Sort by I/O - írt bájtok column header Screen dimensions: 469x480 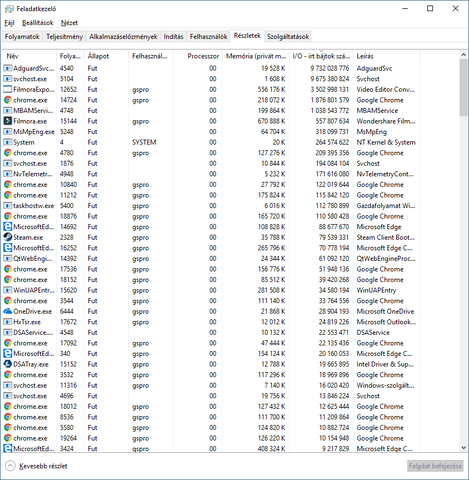pos(321,56)
